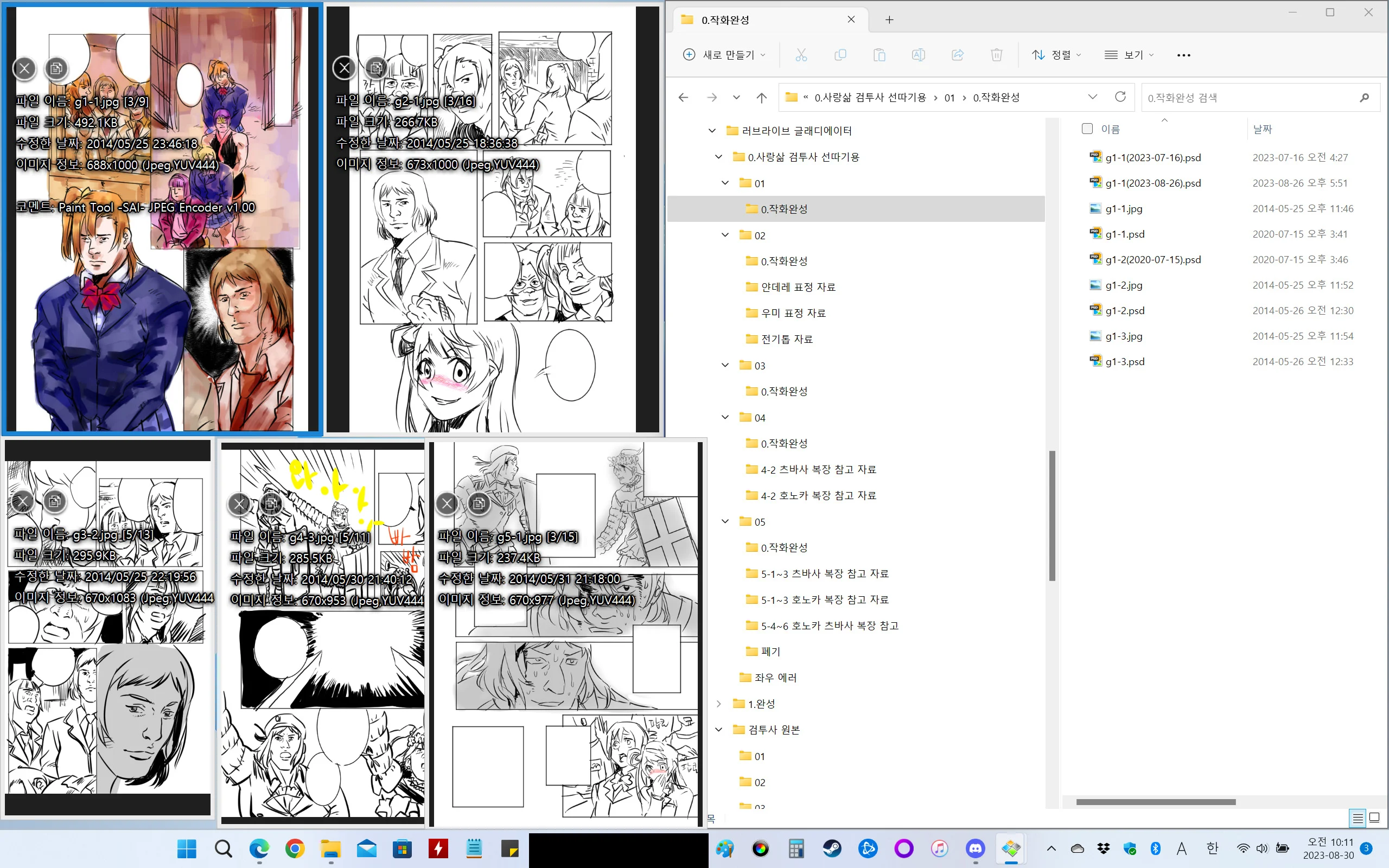
Task: Close the g4-3.jpg viewer with X icon
Action: (x=239, y=504)
